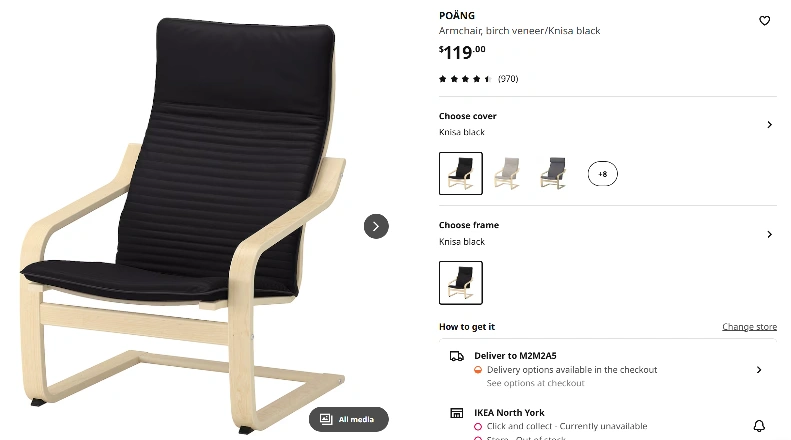Click the notify bell icon for IKEA North York
Image resolution: width=791 pixels, height=440 pixels.
(x=759, y=426)
